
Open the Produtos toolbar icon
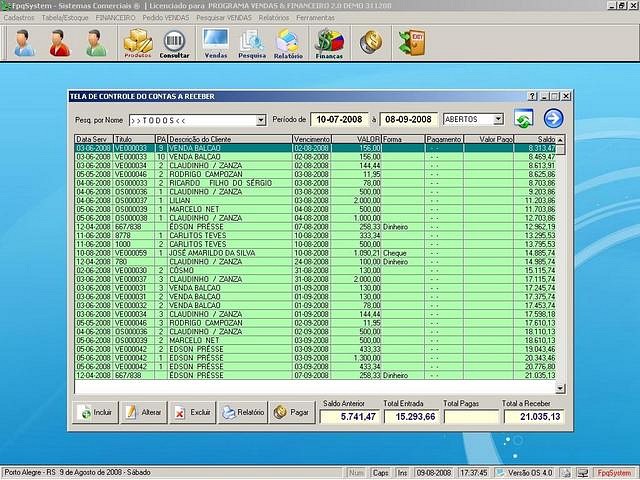point(138,43)
